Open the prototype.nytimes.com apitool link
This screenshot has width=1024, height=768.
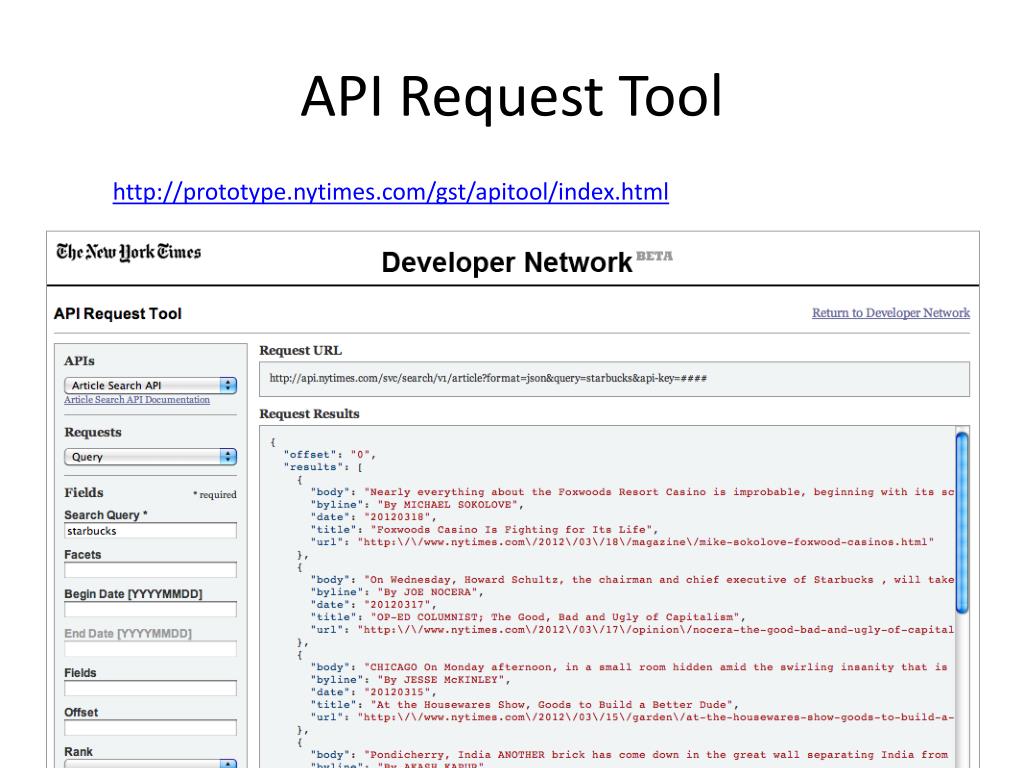391,192
